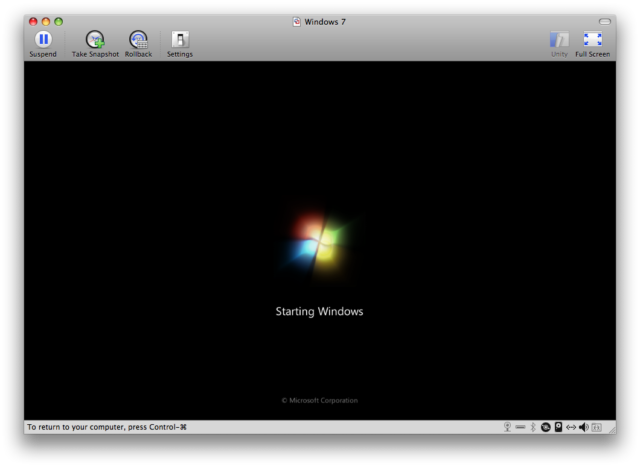Minimize the window with yellow button
This screenshot has height=467, width=640.
pos(46,22)
